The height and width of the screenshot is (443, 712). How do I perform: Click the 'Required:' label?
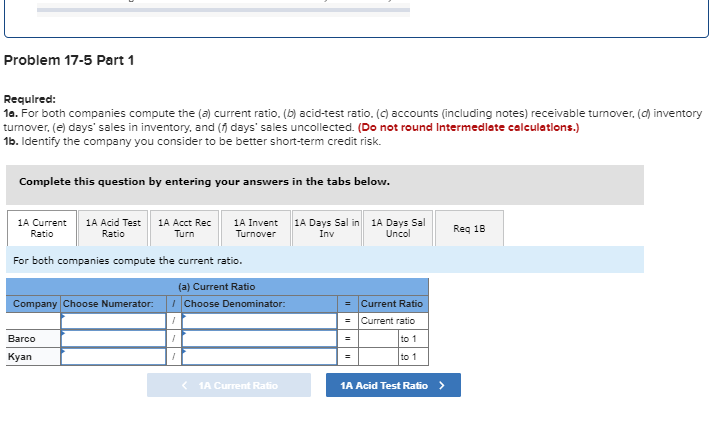(30, 99)
